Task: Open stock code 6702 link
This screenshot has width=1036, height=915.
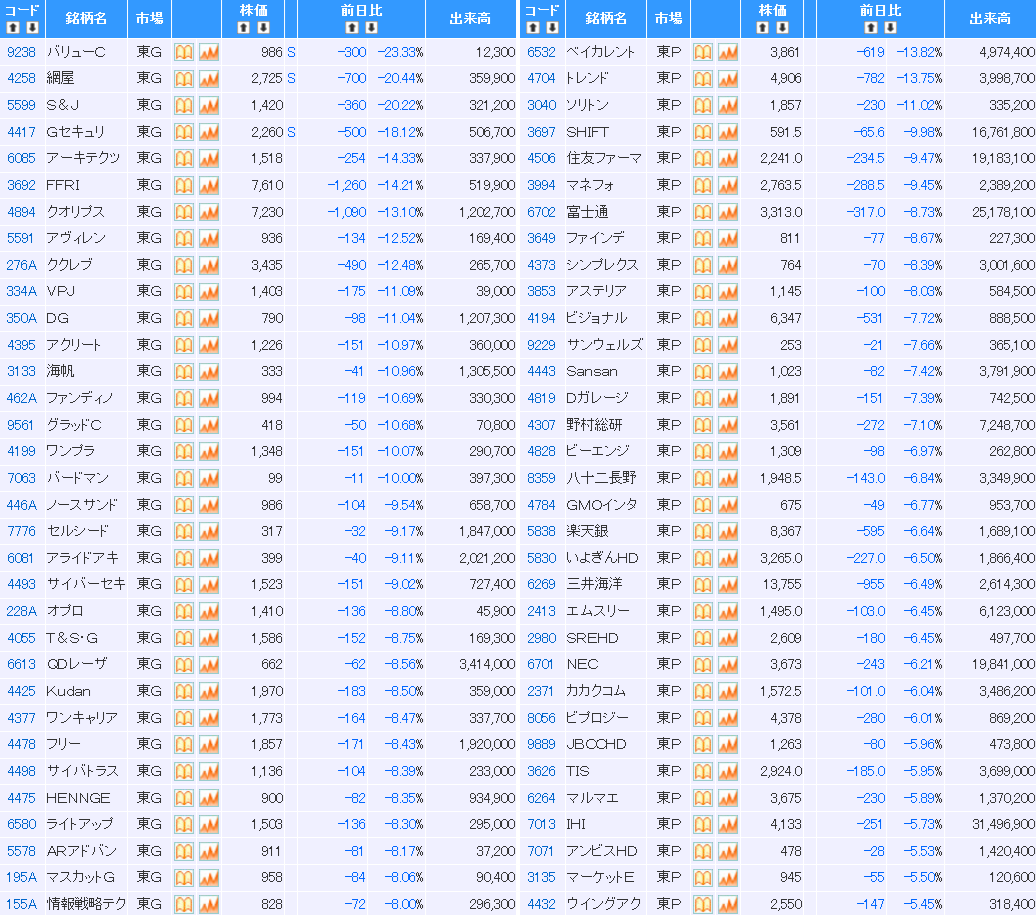Action: tap(541, 212)
